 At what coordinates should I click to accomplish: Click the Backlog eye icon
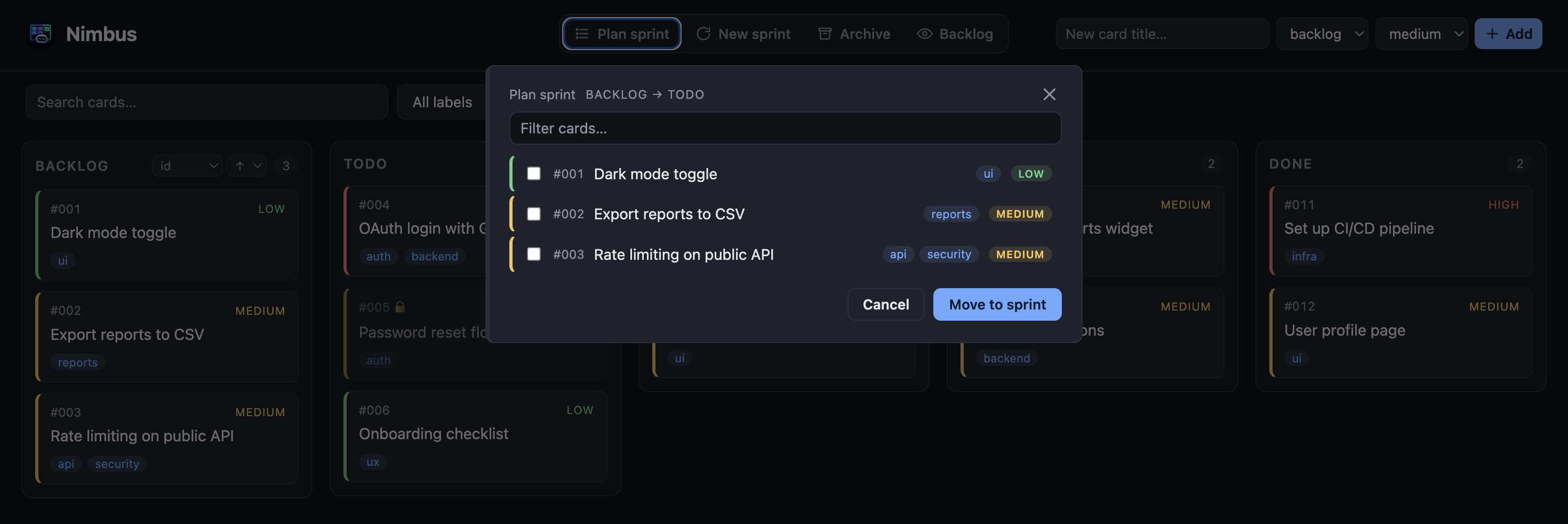pos(924,34)
